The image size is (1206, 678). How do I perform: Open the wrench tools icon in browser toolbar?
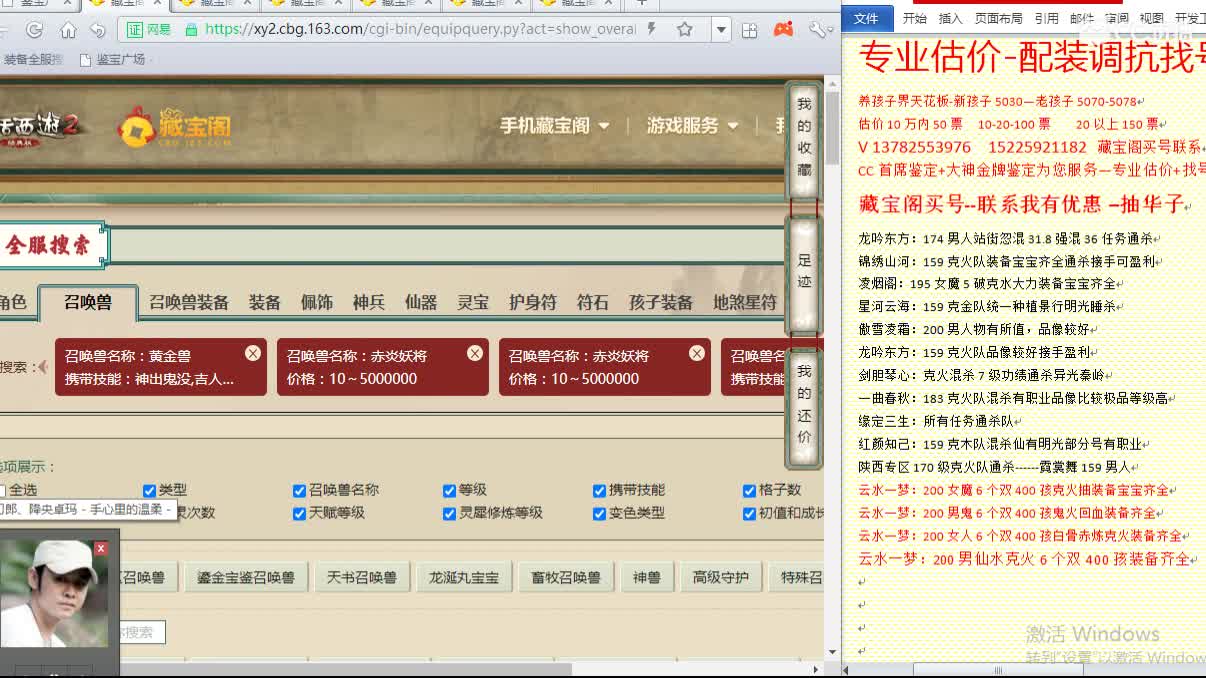[818, 30]
